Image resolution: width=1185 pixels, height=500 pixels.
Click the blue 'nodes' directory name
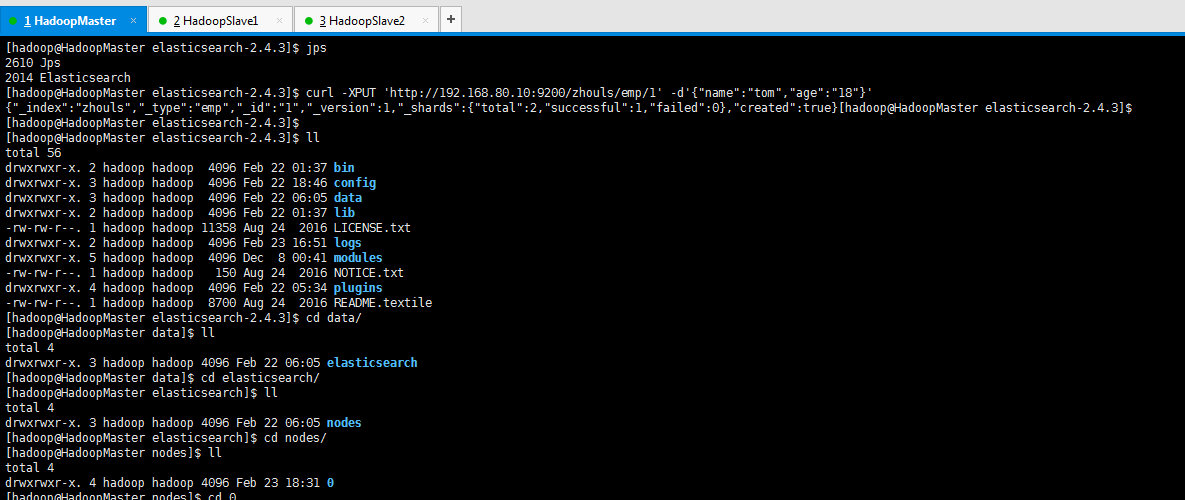coord(344,423)
